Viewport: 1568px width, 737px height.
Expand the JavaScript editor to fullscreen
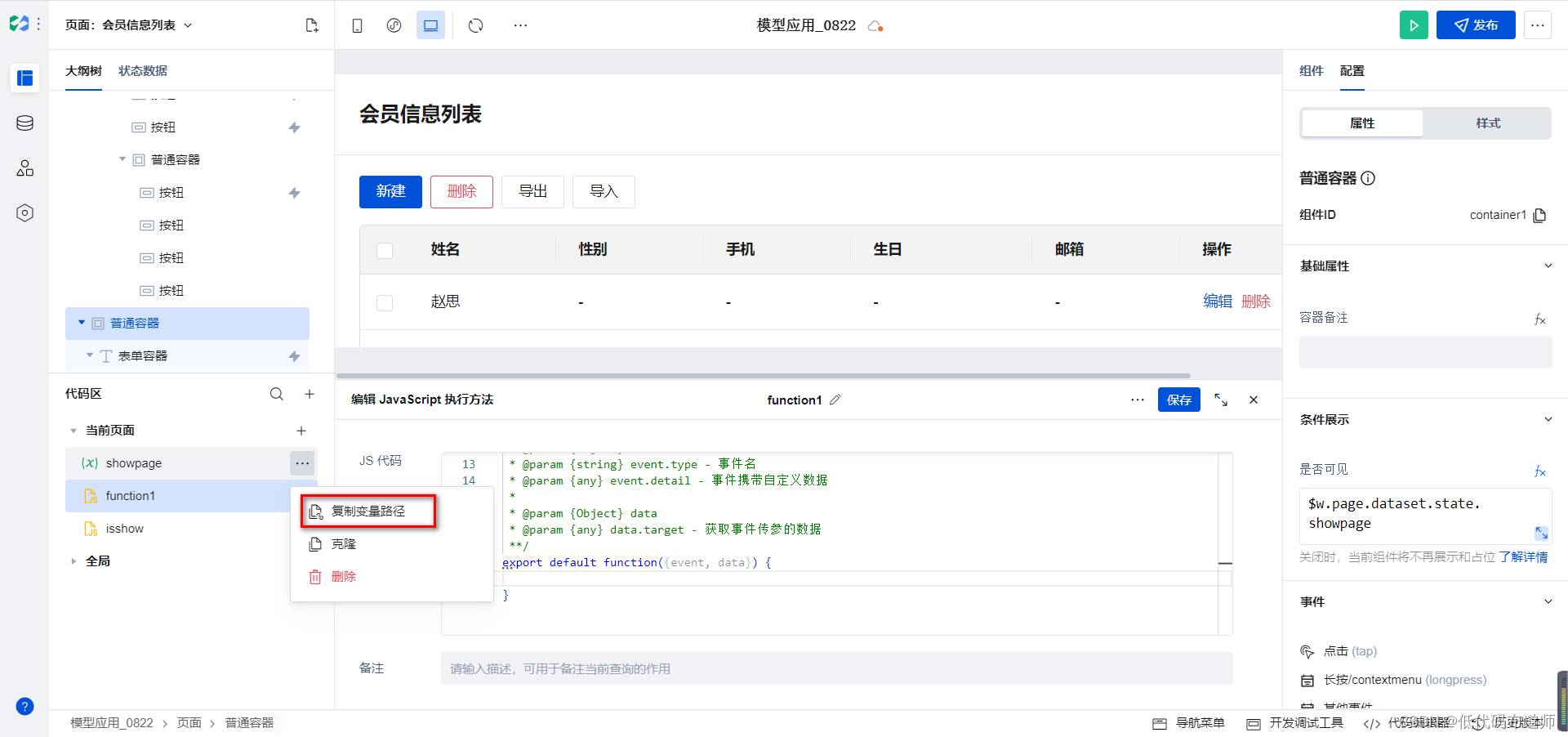(x=1221, y=400)
